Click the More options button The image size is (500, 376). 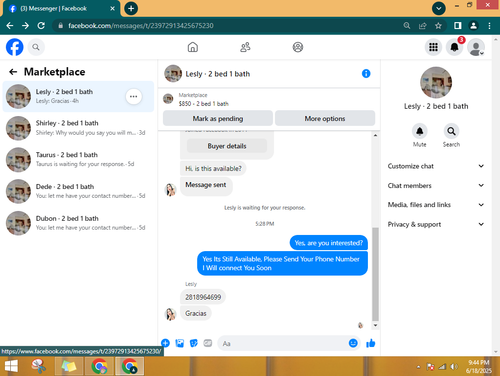coord(325,118)
